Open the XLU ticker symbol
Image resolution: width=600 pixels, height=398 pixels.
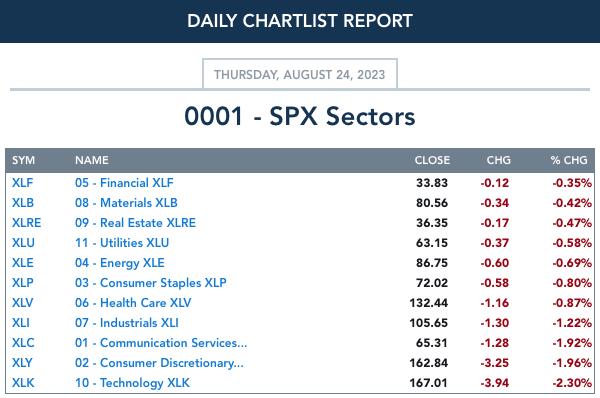[23, 243]
